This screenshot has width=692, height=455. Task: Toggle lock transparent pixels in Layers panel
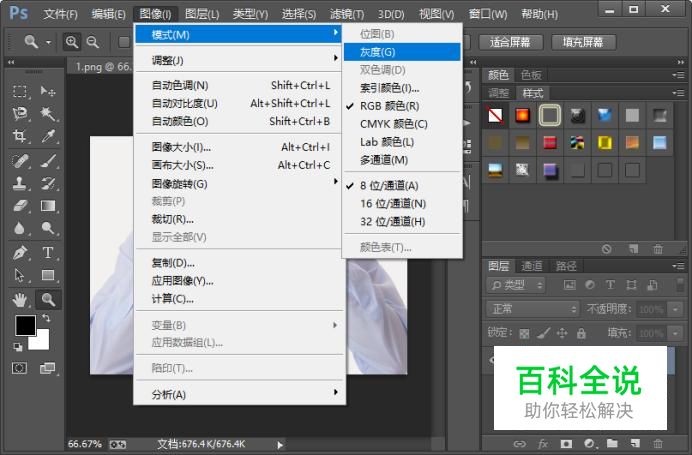click(524, 333)
